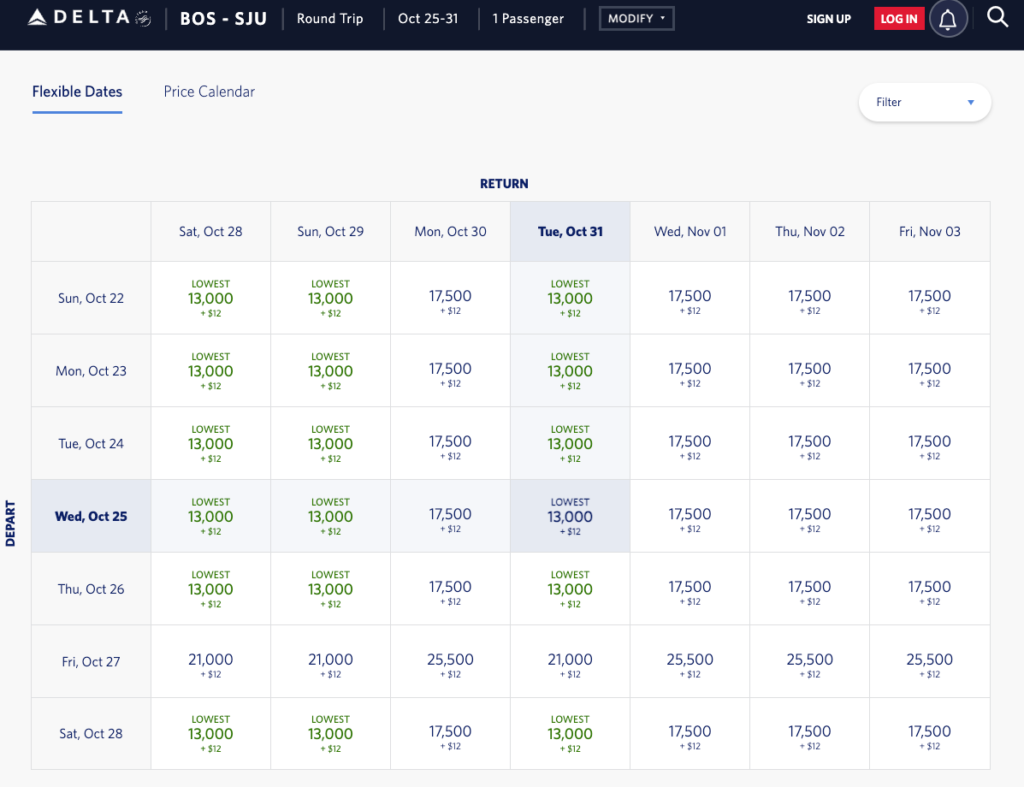Viewport: 1024px width, 787px height.
Task: Select Wed Oct 25 depart, Tue Oct 31 return fare
Action: [x=570, y=516]
